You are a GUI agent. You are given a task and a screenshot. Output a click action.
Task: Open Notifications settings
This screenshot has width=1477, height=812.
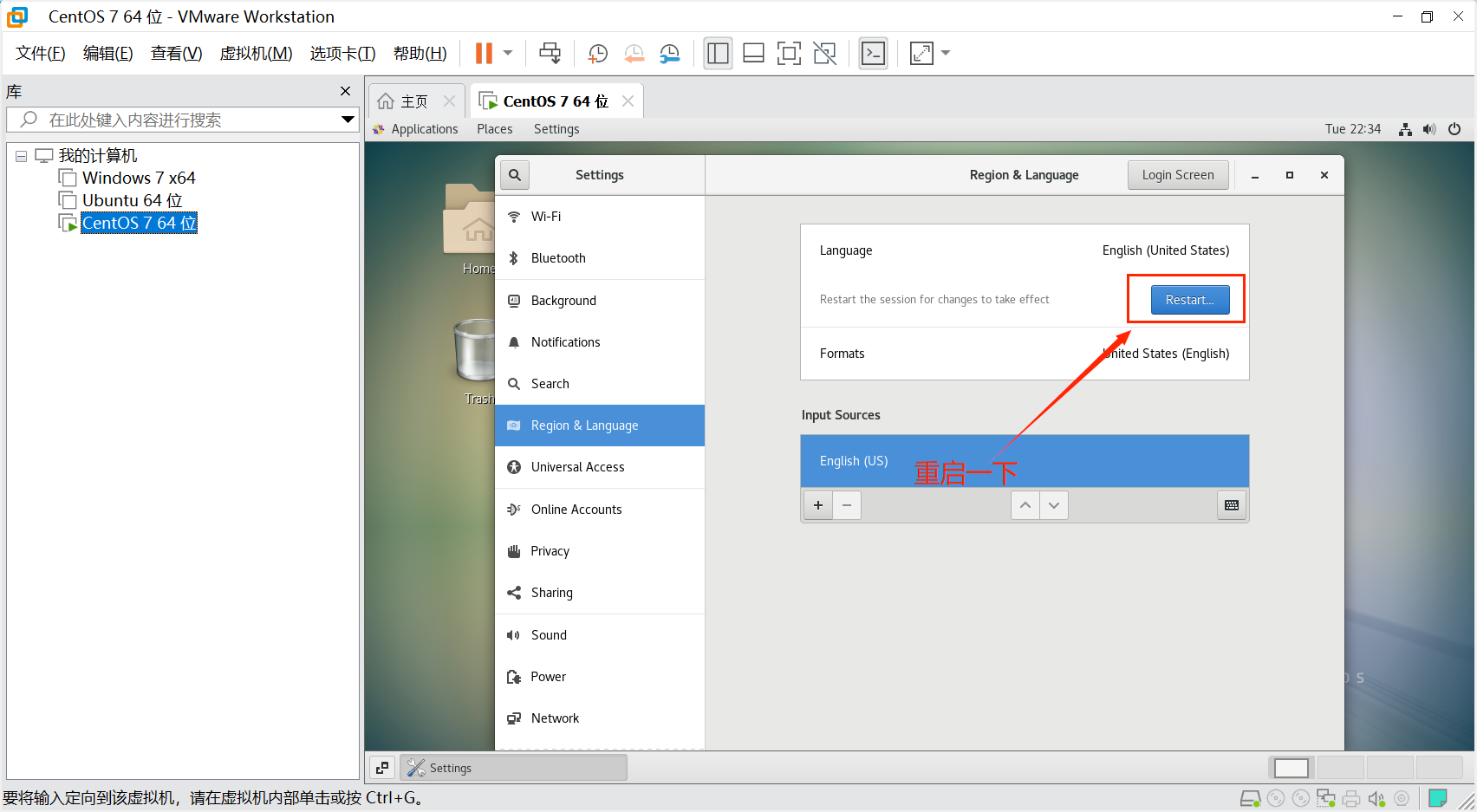(600, 342)
